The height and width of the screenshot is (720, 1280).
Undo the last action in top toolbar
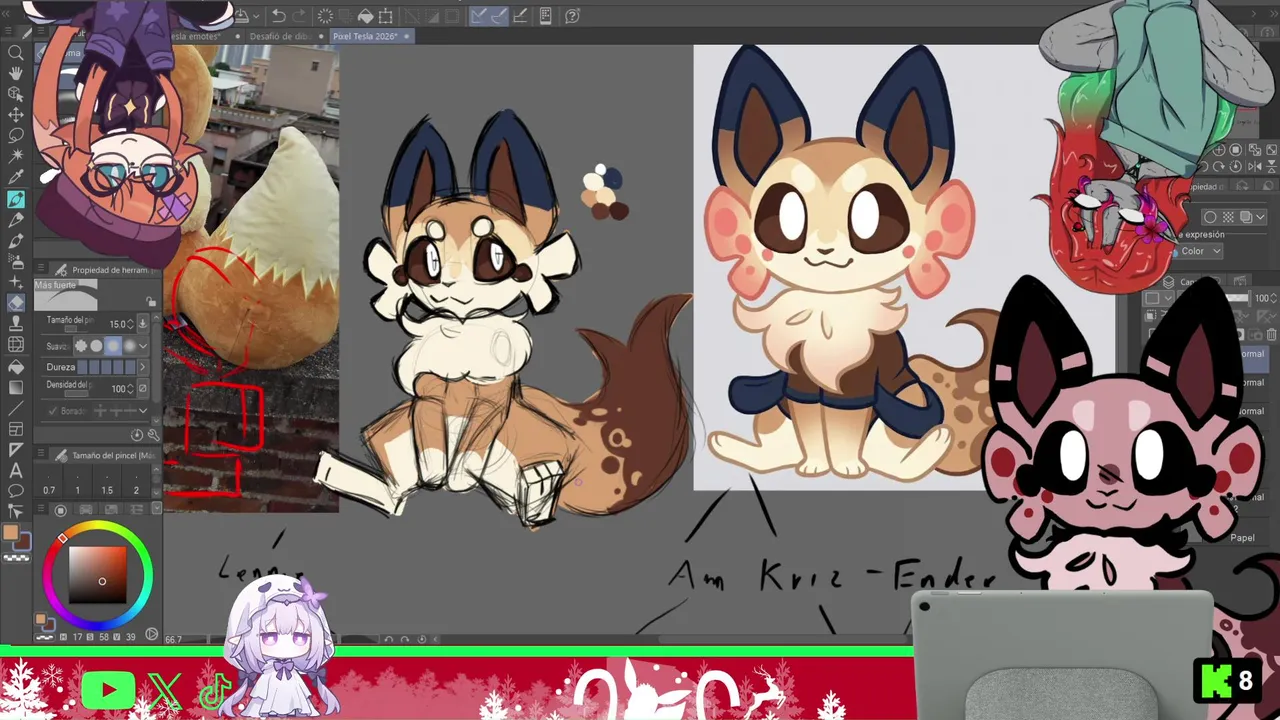pos(278,16)
